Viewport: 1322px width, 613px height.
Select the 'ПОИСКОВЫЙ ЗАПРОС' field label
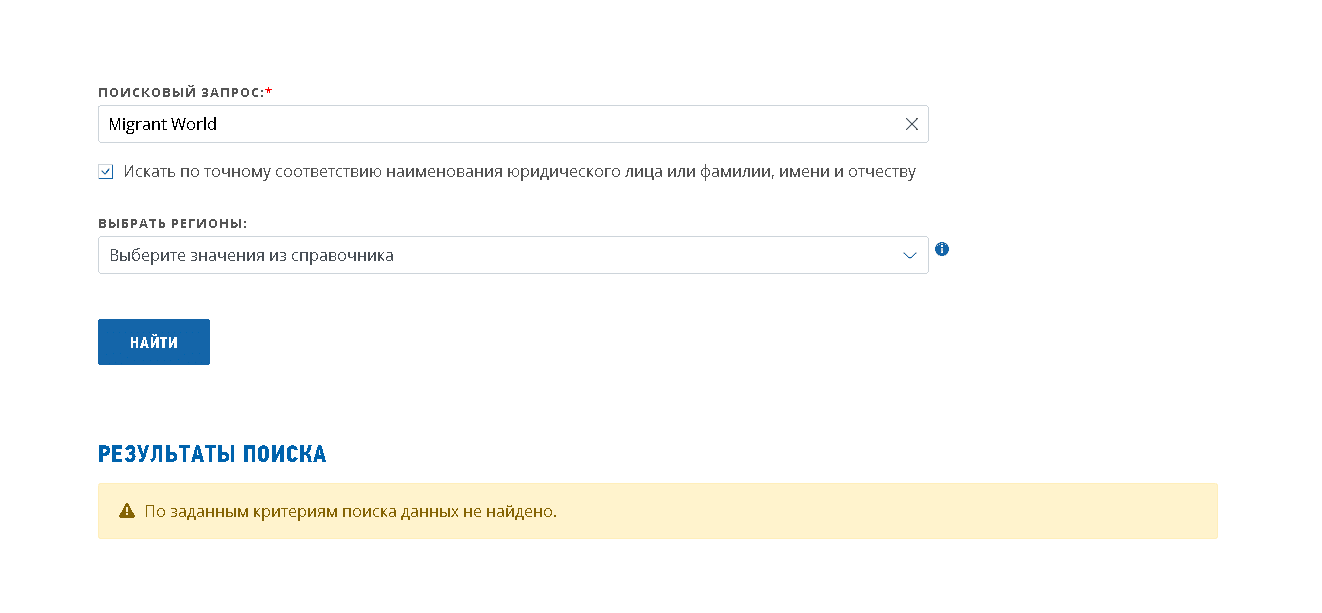pyautogui.click(x=182, y=90)
